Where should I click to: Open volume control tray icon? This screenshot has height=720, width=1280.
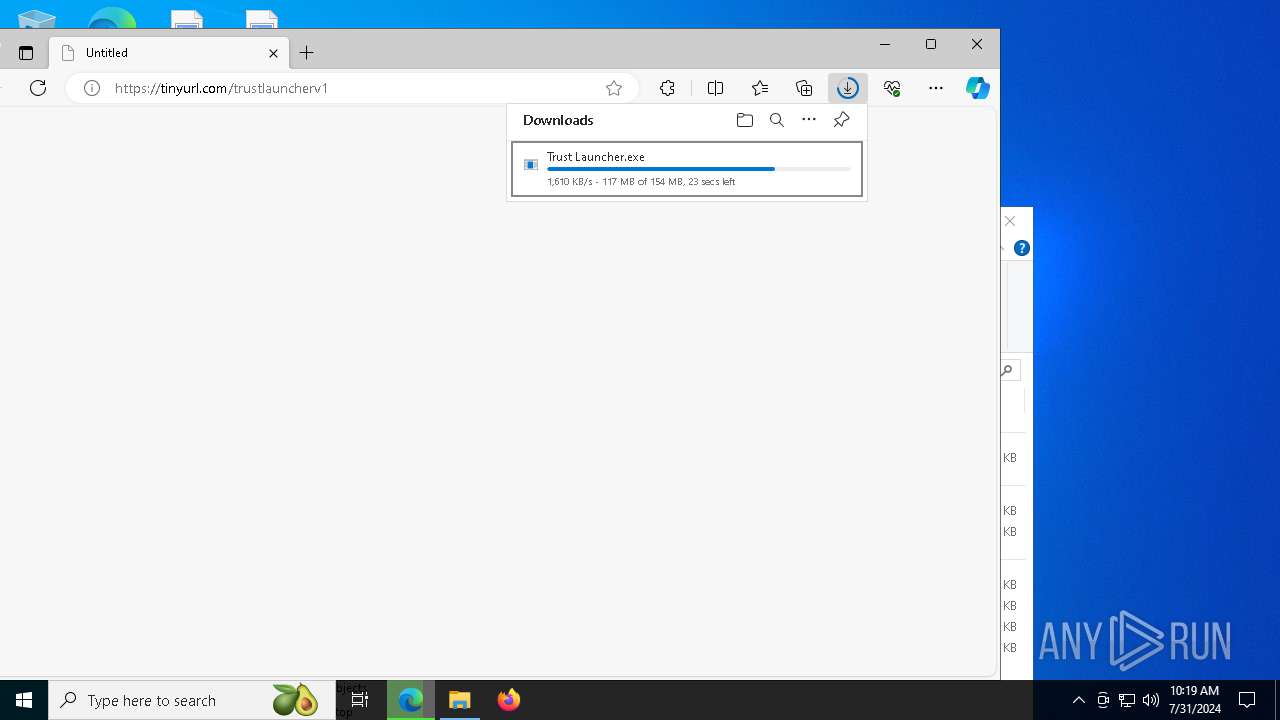(1151, 700)
